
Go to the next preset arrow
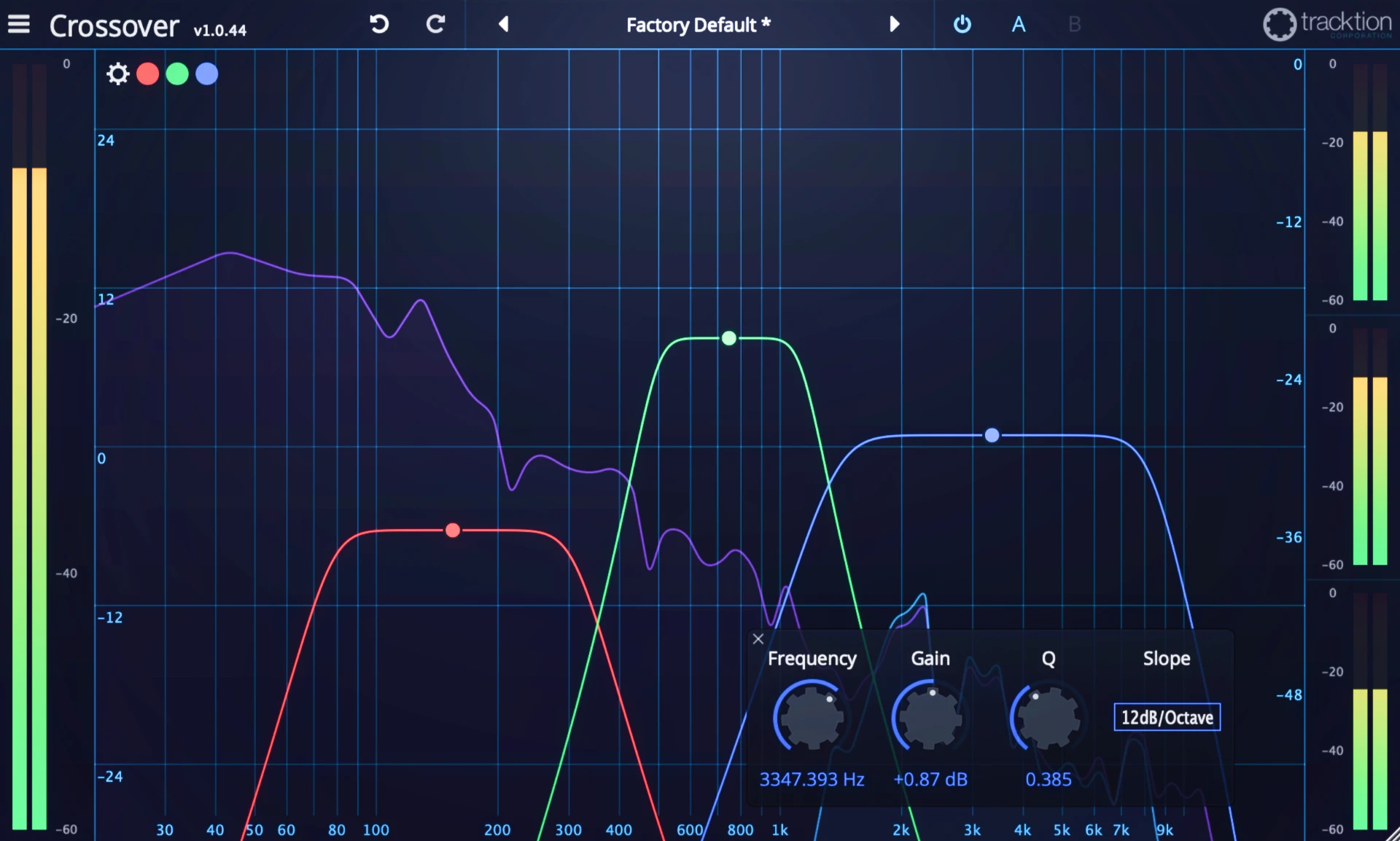pyautogui.click(x=895, y=25)
